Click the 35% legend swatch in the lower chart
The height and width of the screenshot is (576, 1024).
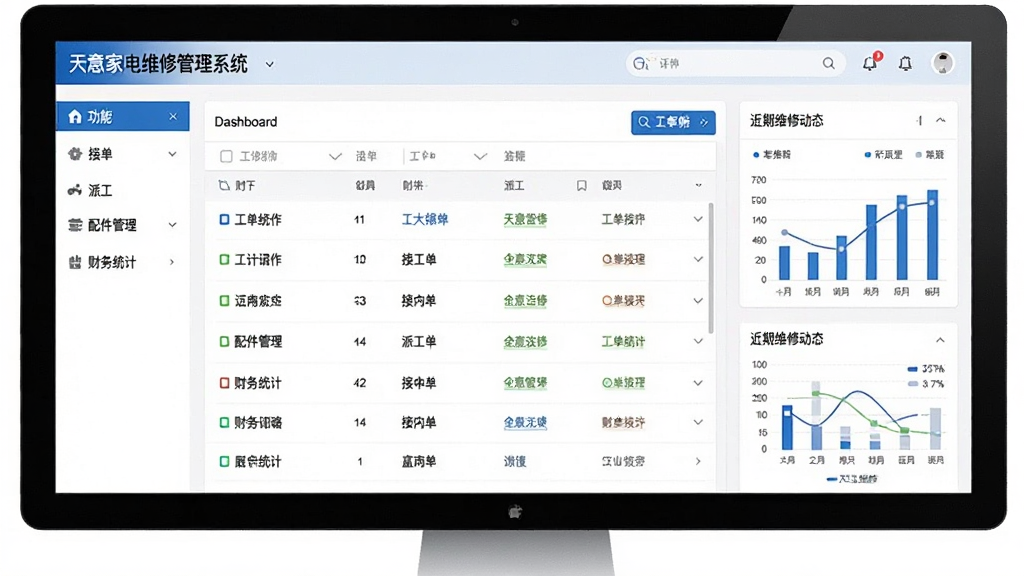pos(912,369)
